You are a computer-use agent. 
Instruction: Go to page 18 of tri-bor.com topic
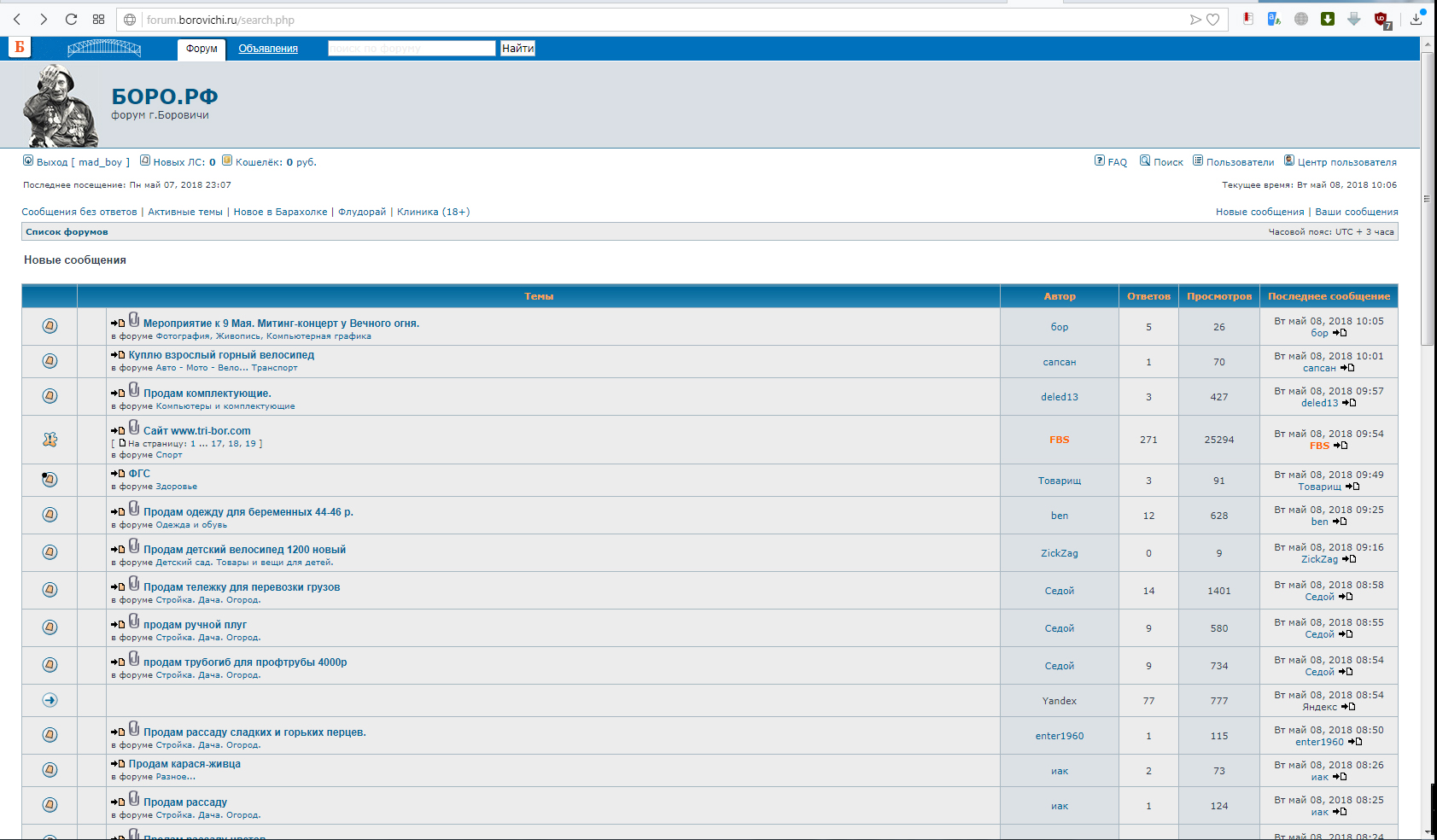tap(234, 444)
